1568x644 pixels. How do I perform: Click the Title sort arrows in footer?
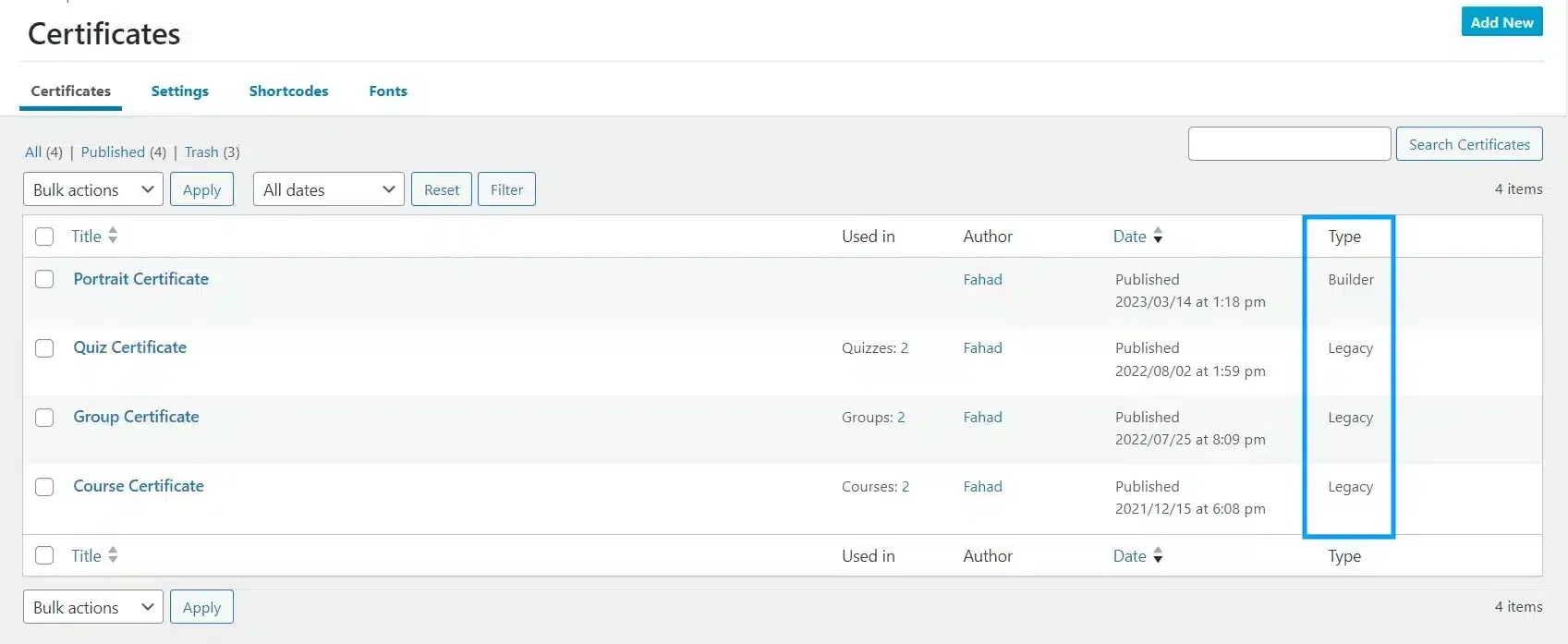pyautogui.click(x=113, y=555)
